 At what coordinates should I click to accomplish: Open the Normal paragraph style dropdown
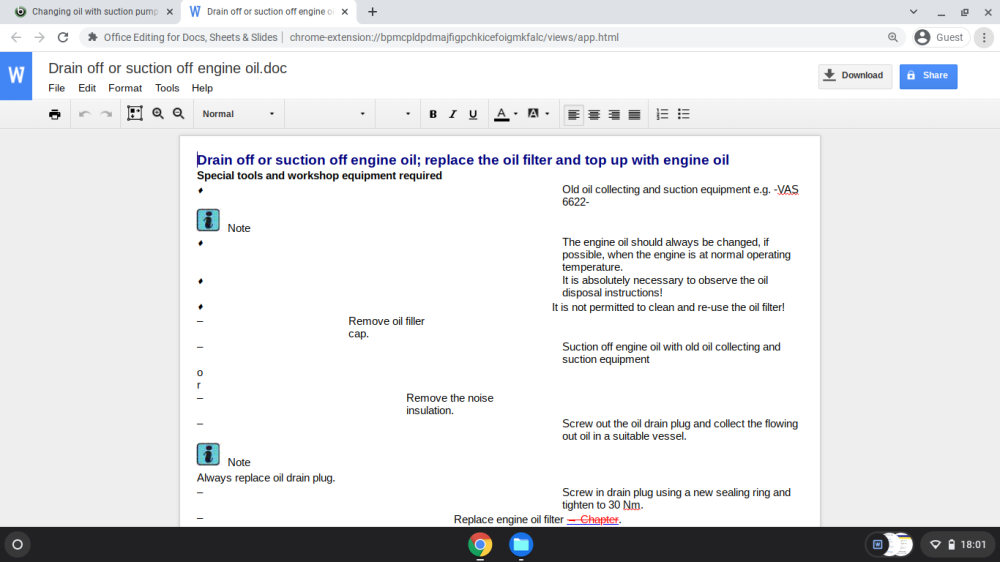pyautogui.click(x=238, y=114)
